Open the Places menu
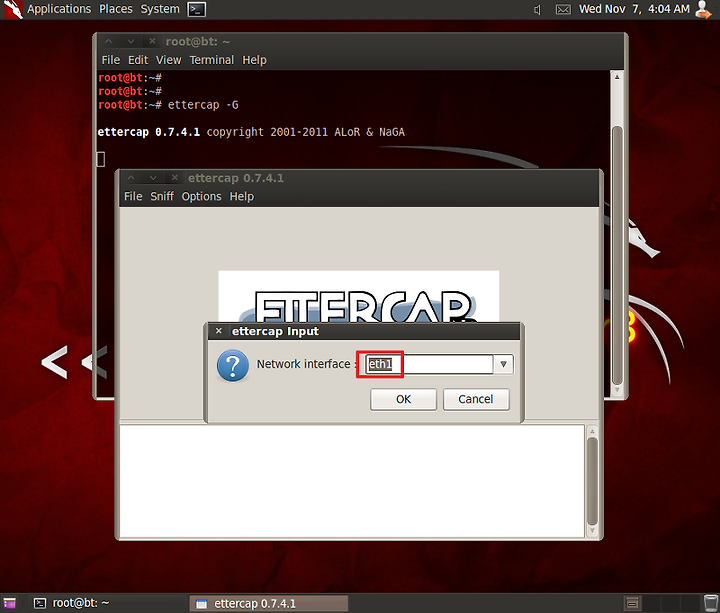The width and height of the screenshot is (720, 613). coord(116,9)
